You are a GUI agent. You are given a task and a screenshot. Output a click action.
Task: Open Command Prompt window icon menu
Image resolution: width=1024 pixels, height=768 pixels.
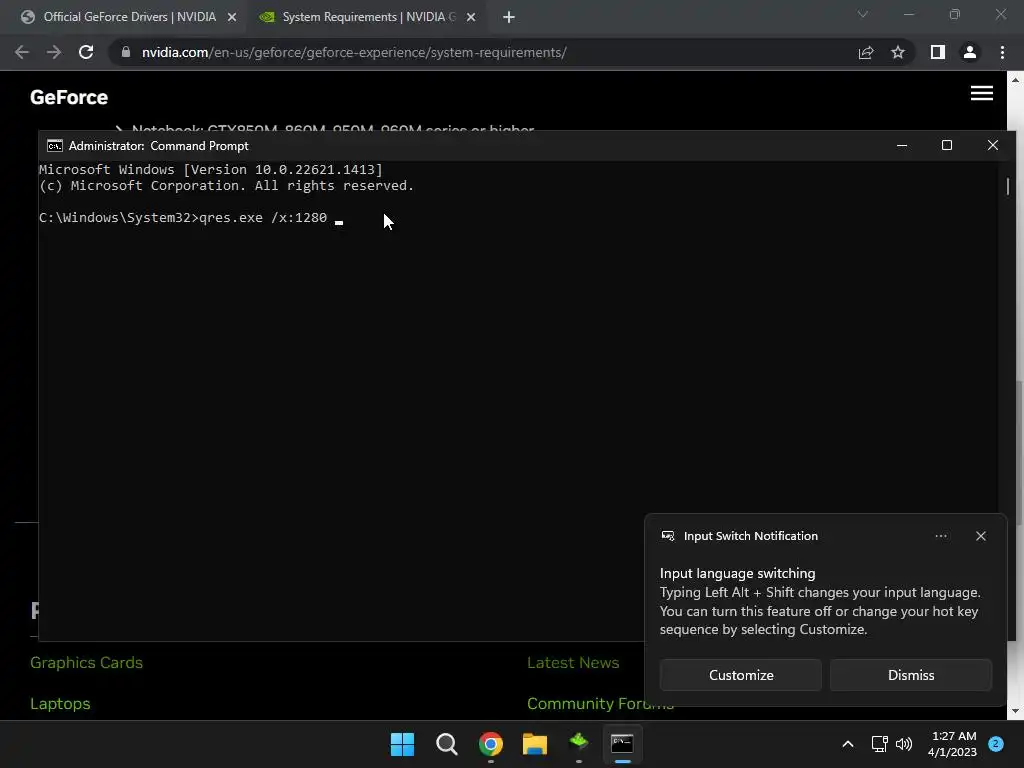point(55,146)
